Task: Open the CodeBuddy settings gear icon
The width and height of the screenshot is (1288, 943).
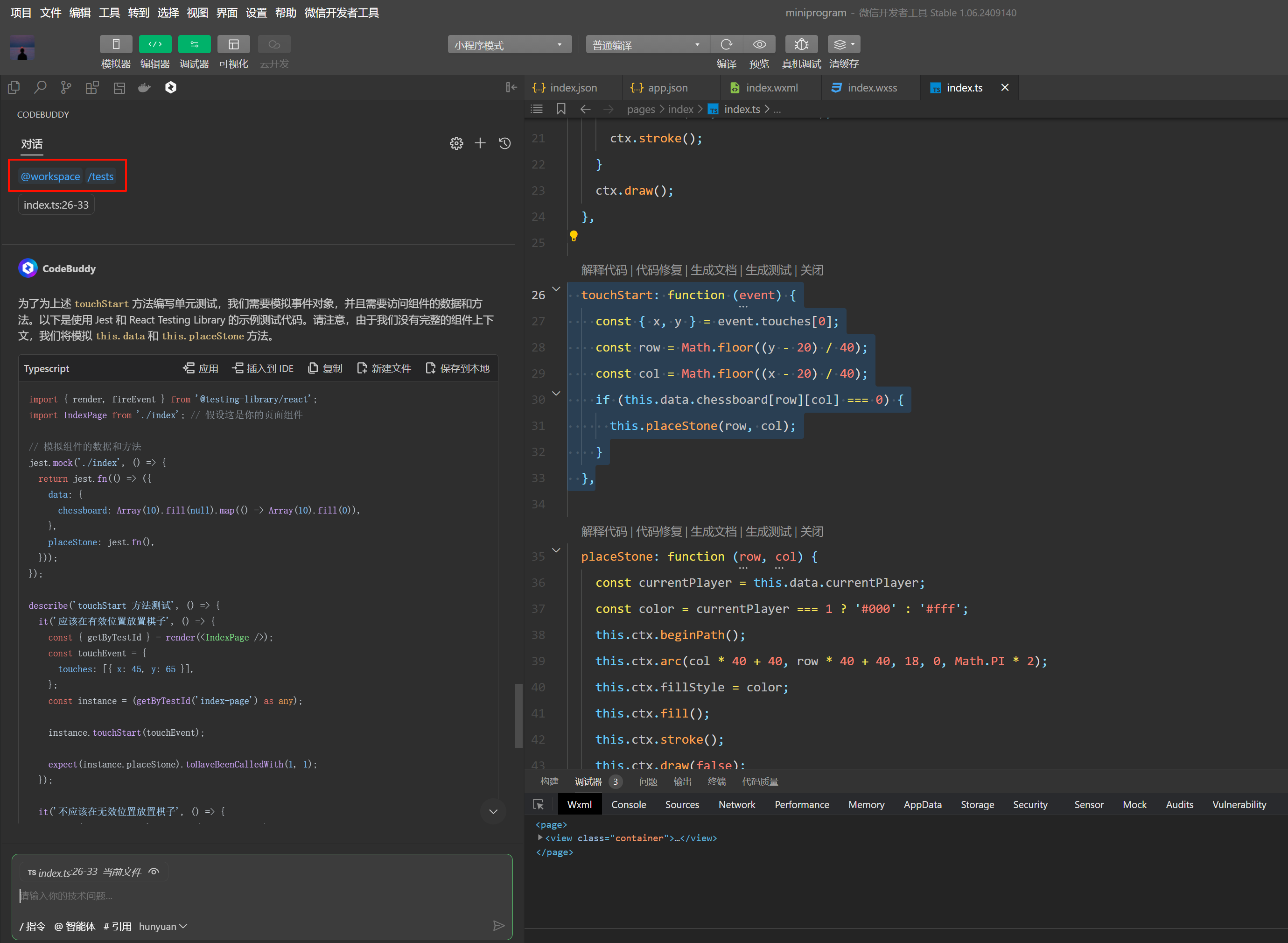Action: pyautogui.click(x=456, y=143)
